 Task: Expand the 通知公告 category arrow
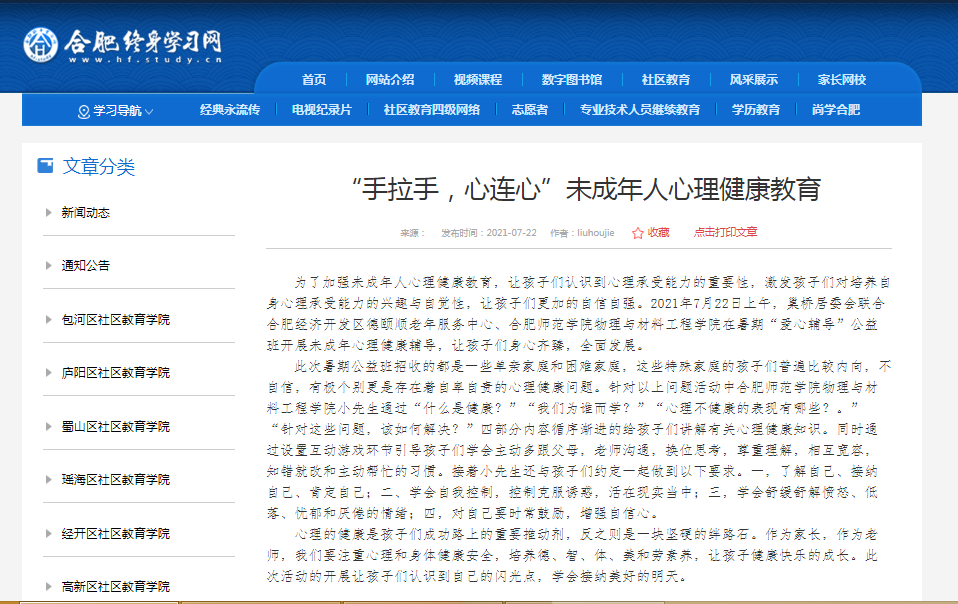click(48, 266)
